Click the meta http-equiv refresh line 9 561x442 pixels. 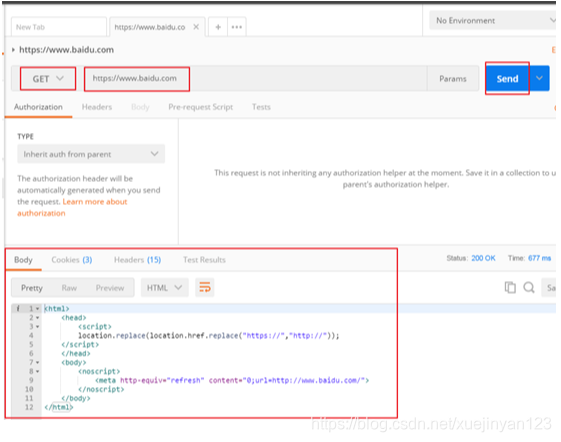pos(232,380)
